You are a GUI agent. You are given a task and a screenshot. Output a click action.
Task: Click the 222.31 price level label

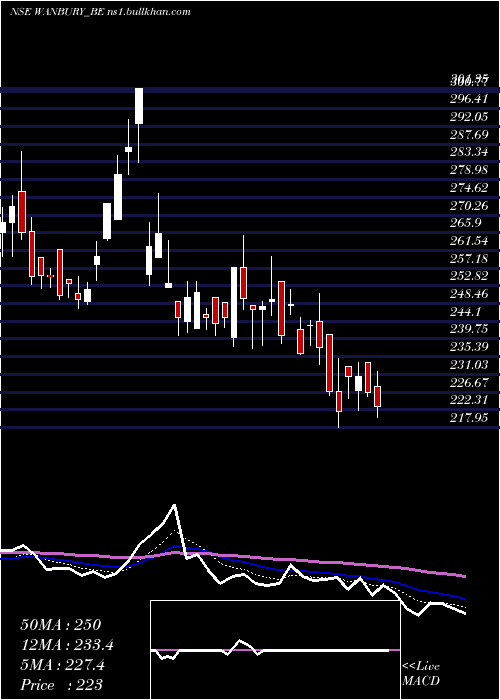pos(468,400)
